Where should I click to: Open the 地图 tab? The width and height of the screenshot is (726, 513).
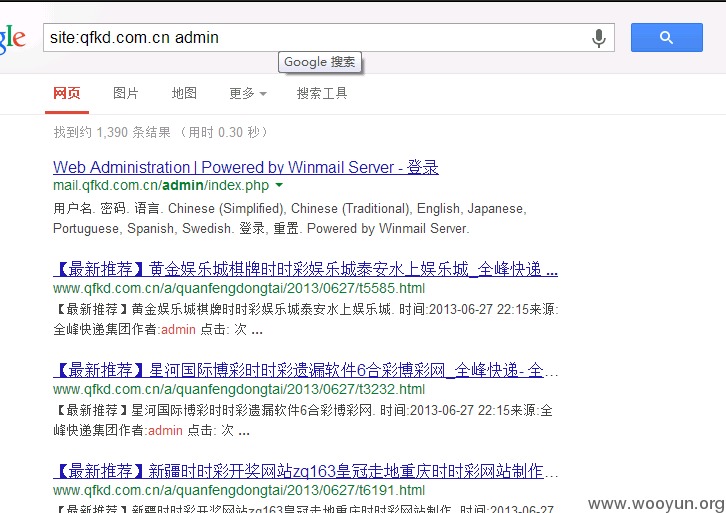tap(184, 93)
